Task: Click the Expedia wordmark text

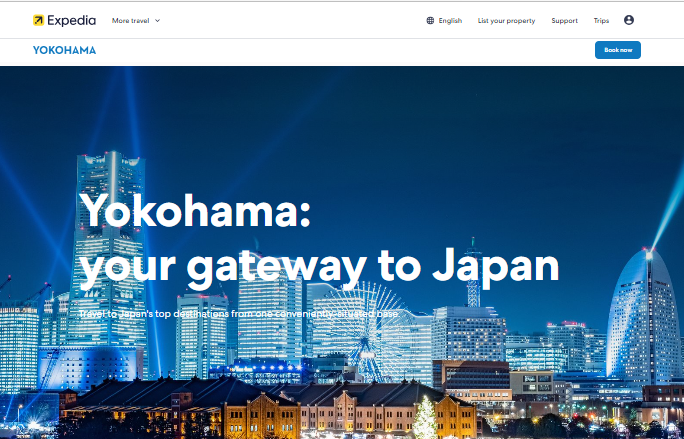Action: [x=72, y=21]
